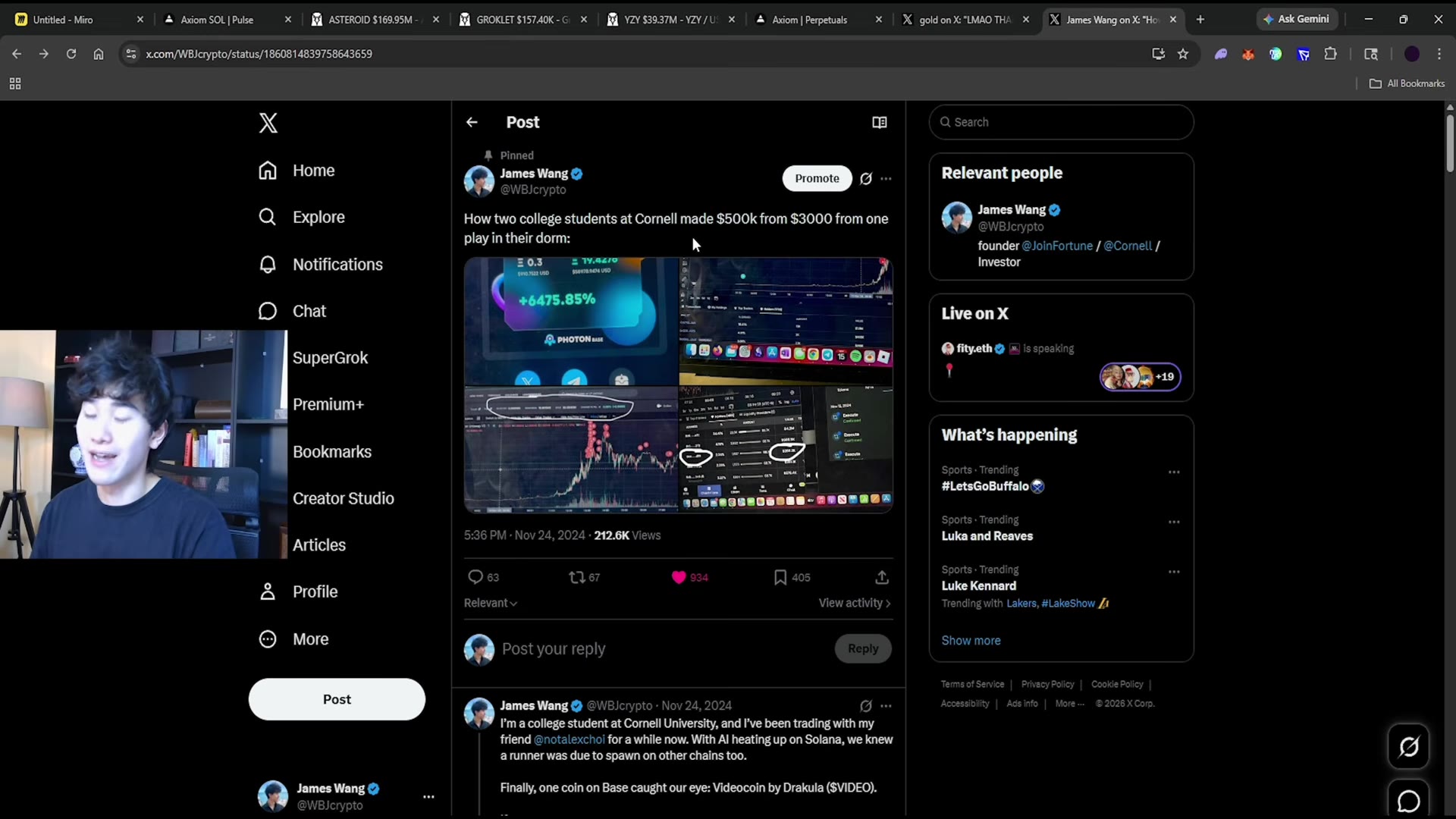Click the +19 listeners avatar pill

1140,376
